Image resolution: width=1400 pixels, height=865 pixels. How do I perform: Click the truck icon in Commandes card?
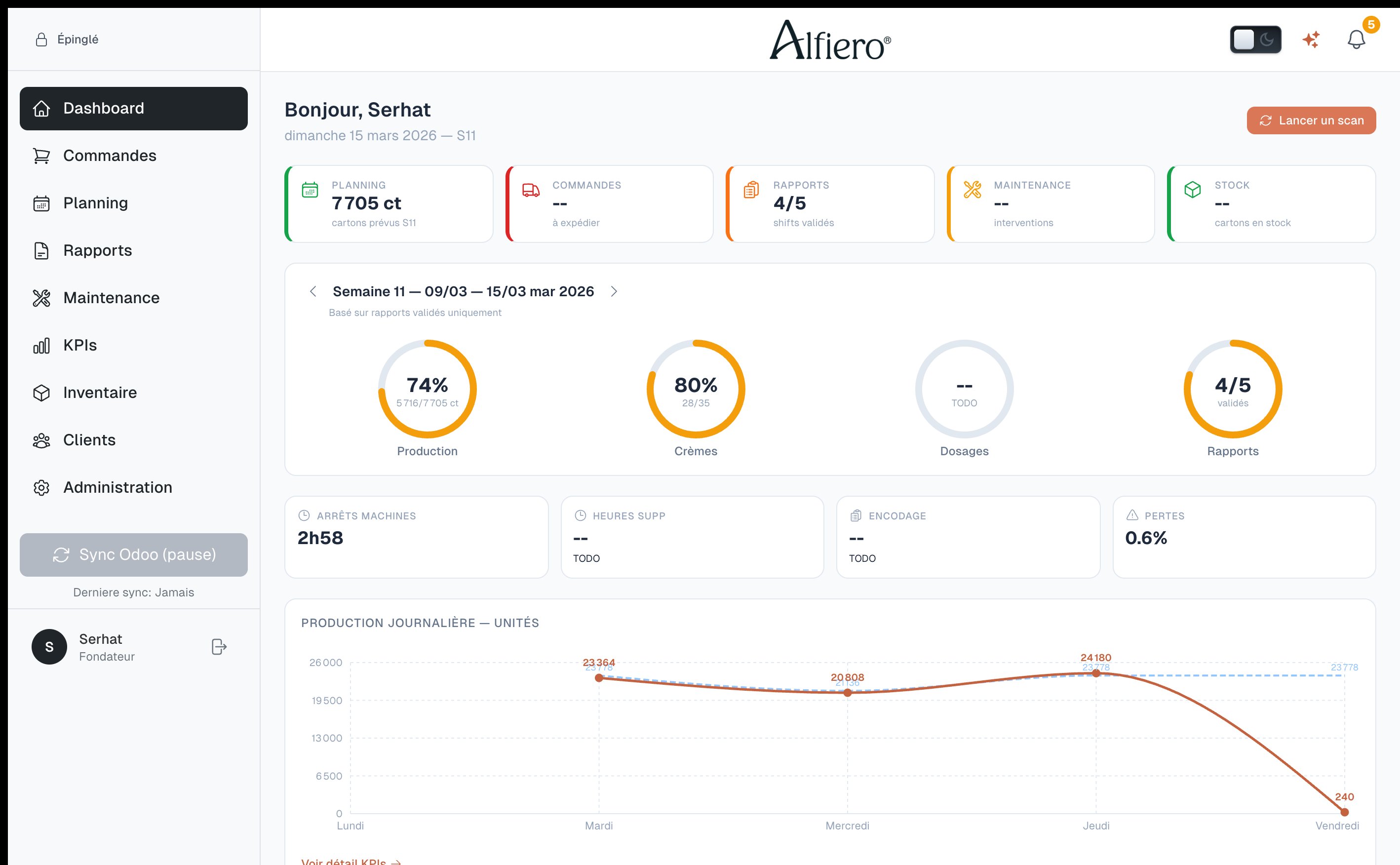click(x=531, y=190)
